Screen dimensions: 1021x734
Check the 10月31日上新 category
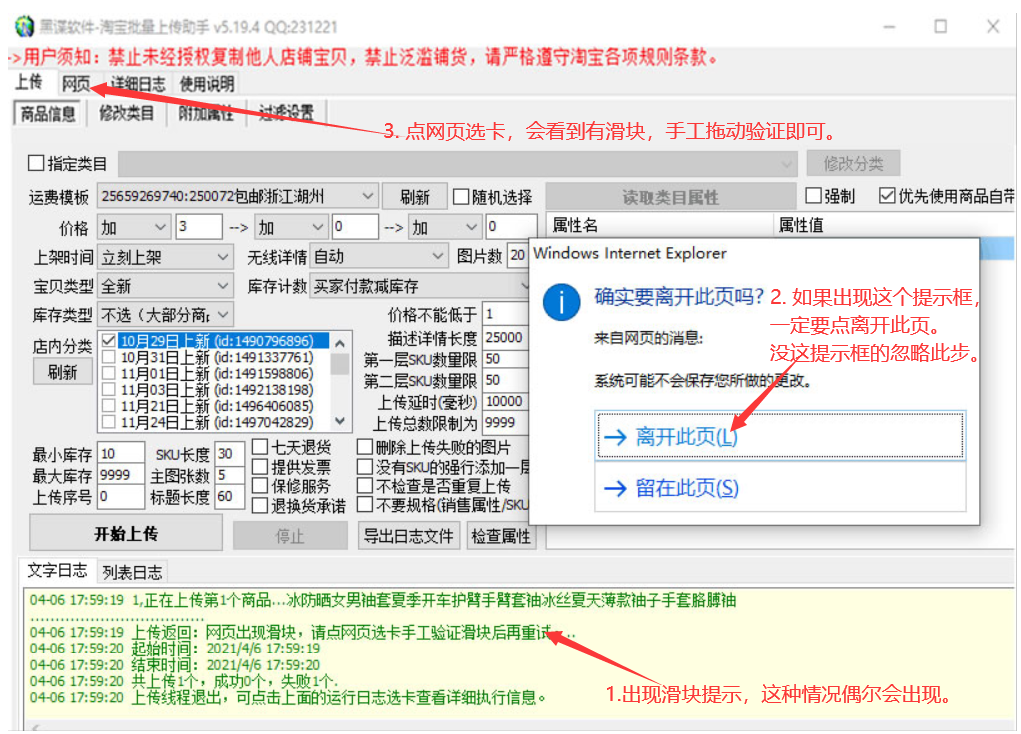[x=109, y=357]
